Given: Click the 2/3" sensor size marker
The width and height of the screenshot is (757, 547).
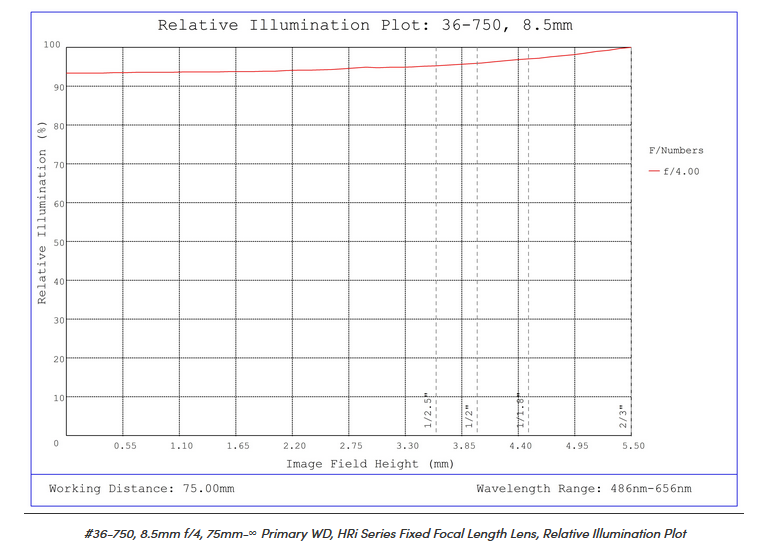Looking at the screenshot, I should (622, 414).
